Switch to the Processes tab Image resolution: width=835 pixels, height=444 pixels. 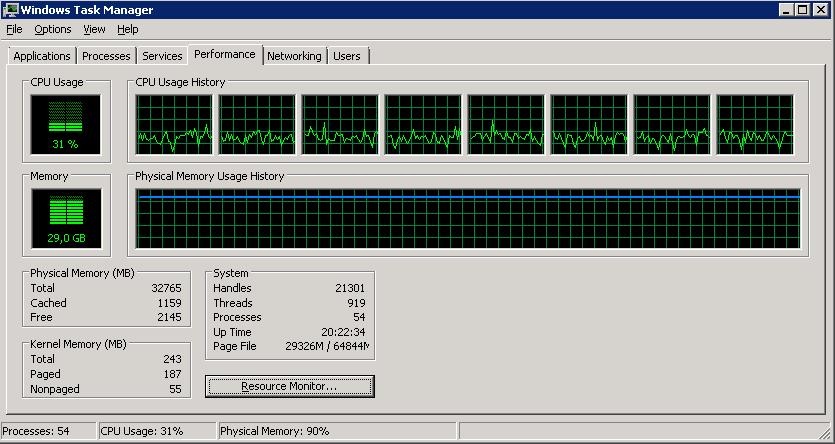point(107,56)
